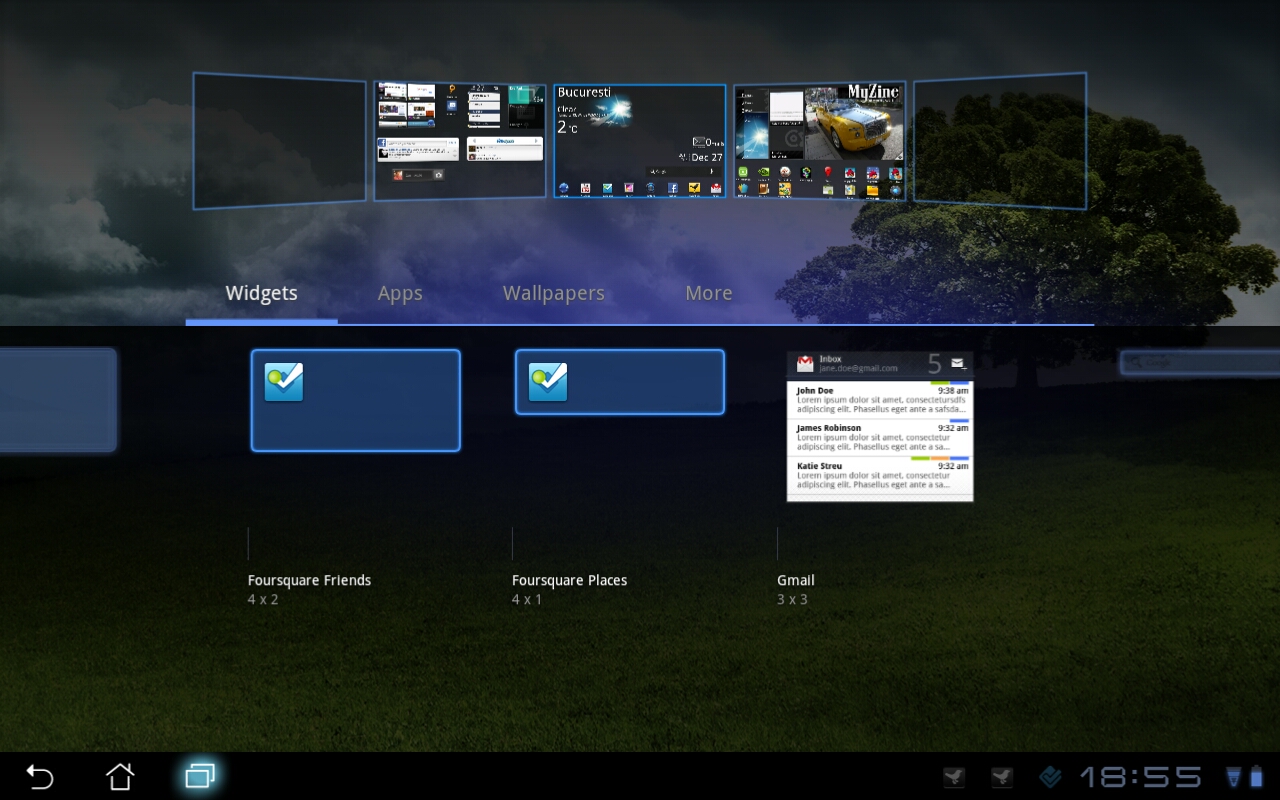This screenshot has height=800, width=1280.
Task: Switch to the Apps tab
Action: pos(400,293)
